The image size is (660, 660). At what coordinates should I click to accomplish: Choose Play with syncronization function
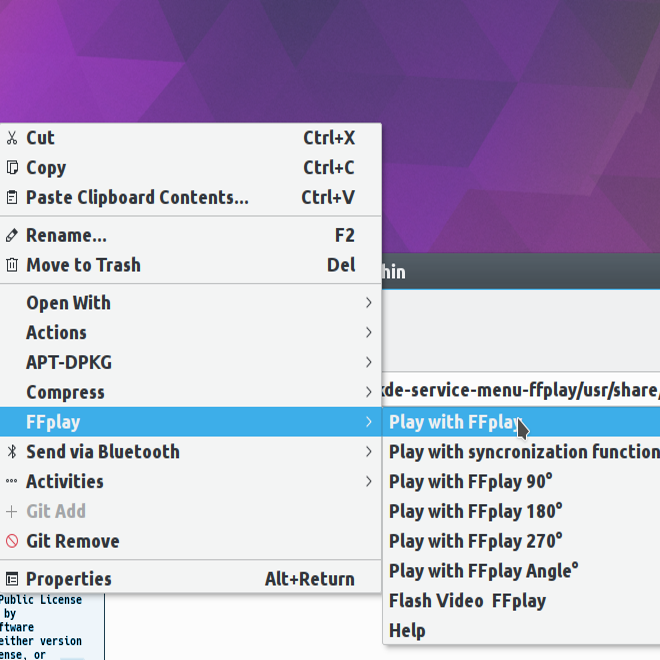tap(522, 452)
